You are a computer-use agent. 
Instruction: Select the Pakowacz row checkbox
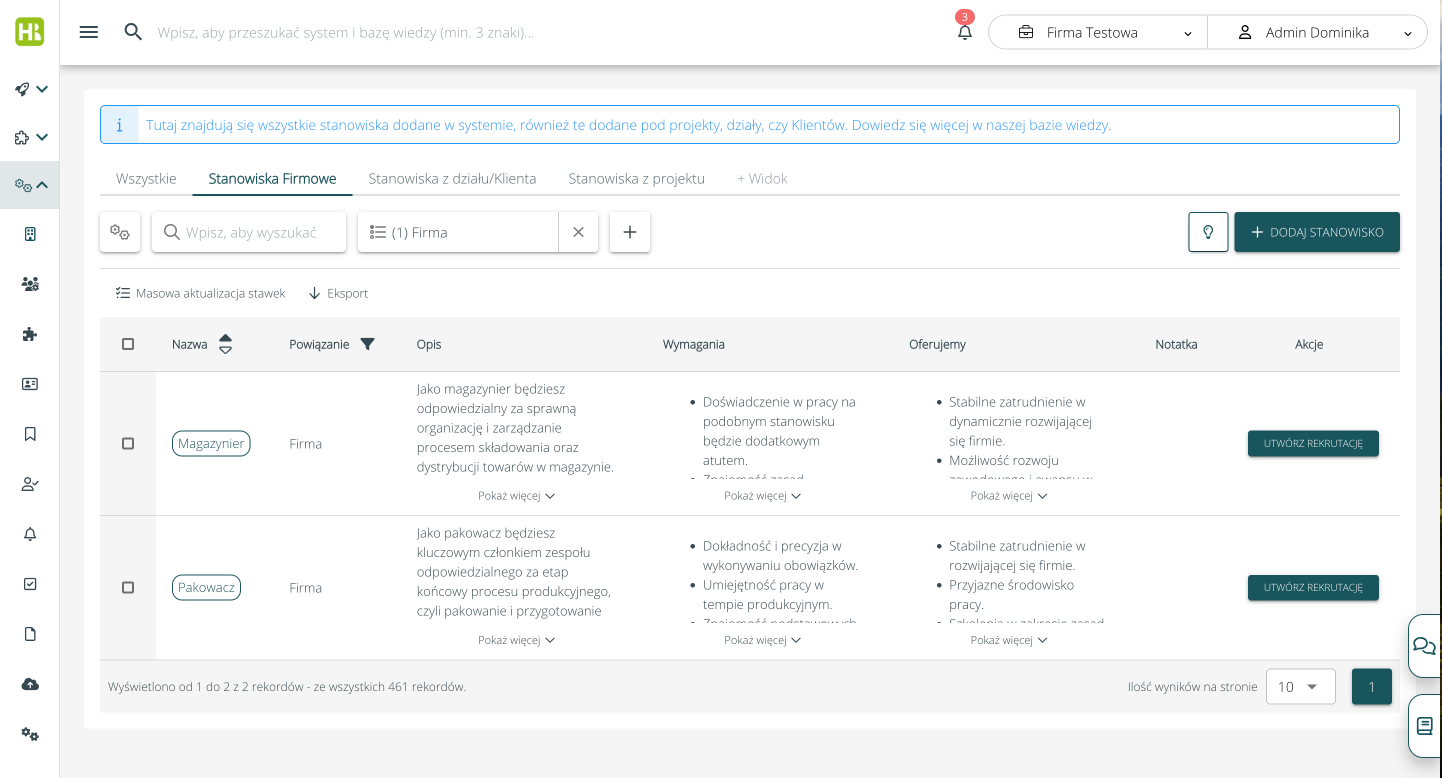click(x=128, y=588)
